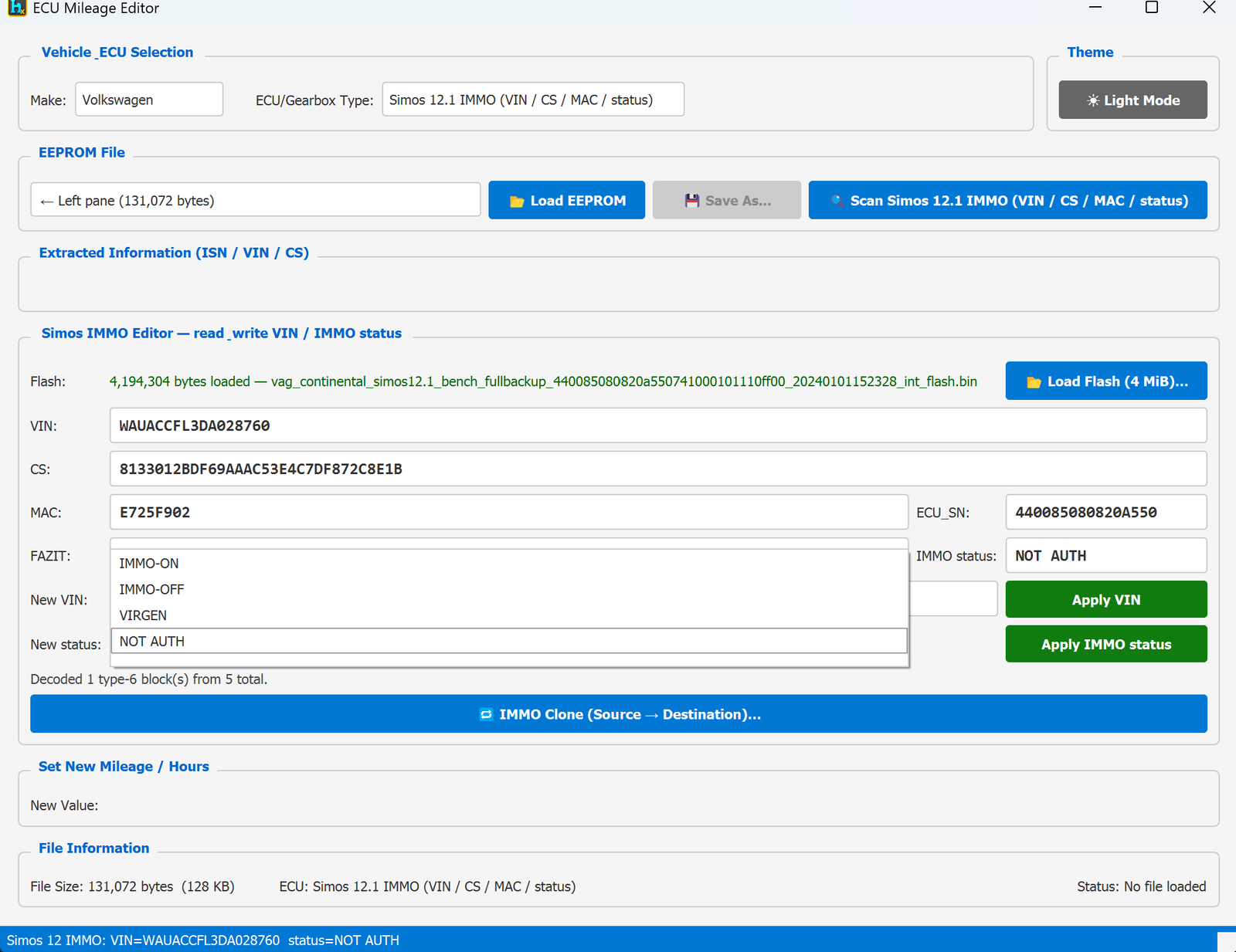Apply IMMO status

[1106, 644]
